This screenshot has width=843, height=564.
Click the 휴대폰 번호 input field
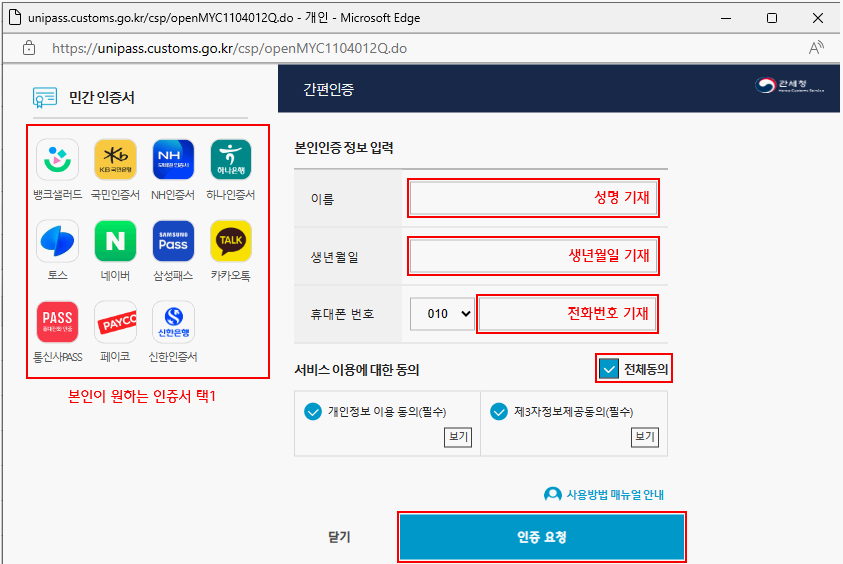[567, 313]
